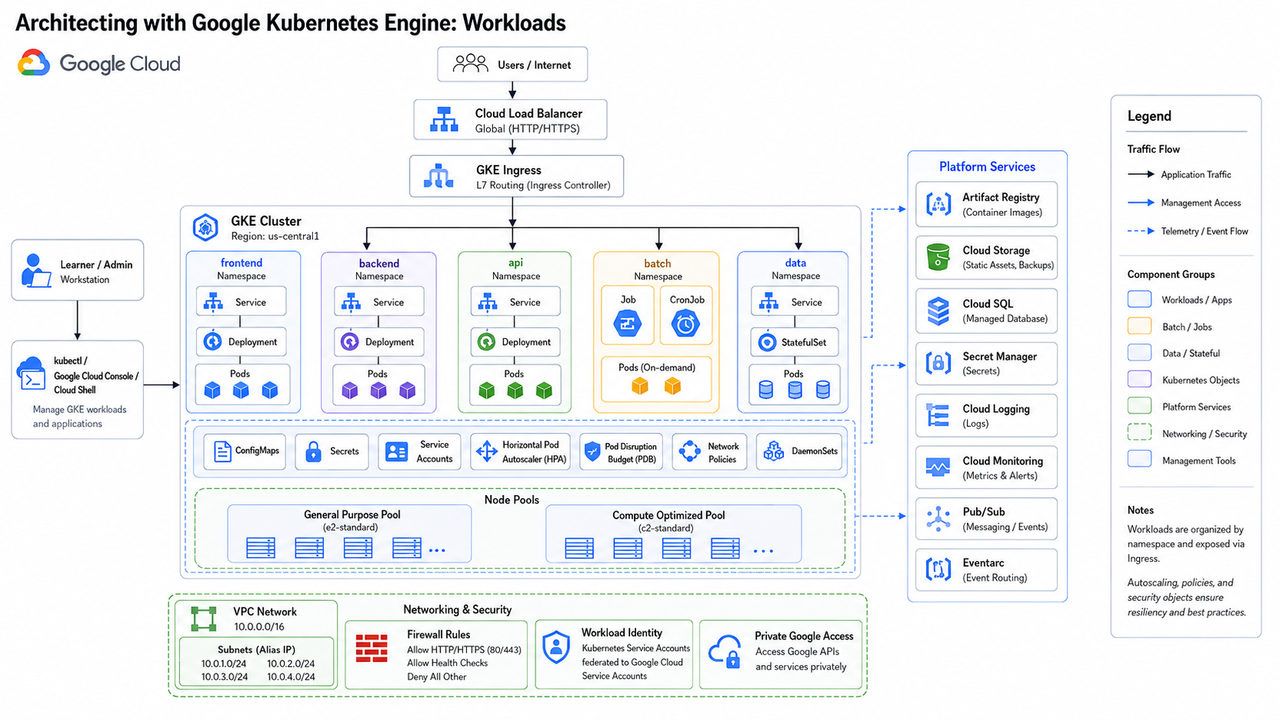Click the Job icon in batch namespace
This screenshot has width=1280, height=720.
point(626,322)
